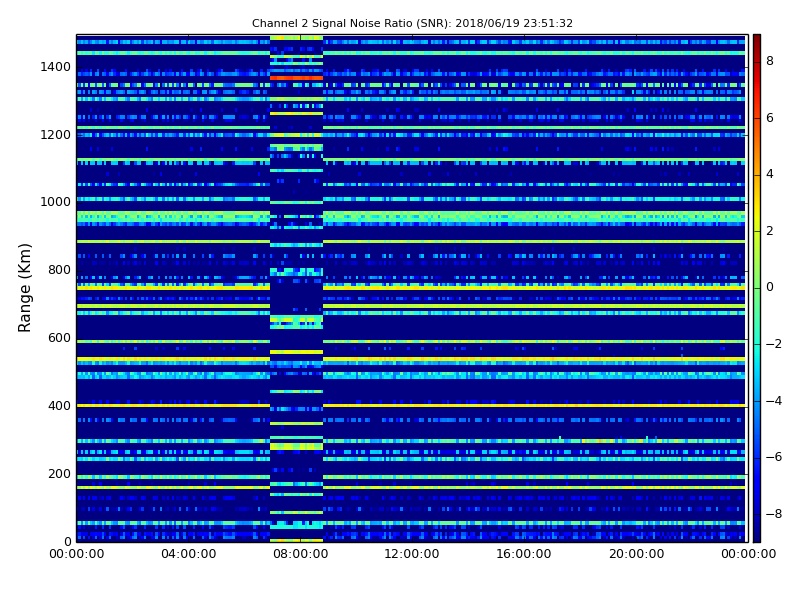Select y-axis tick label 1000
Screen dimensions: 800x600
(x=56, y=202)
